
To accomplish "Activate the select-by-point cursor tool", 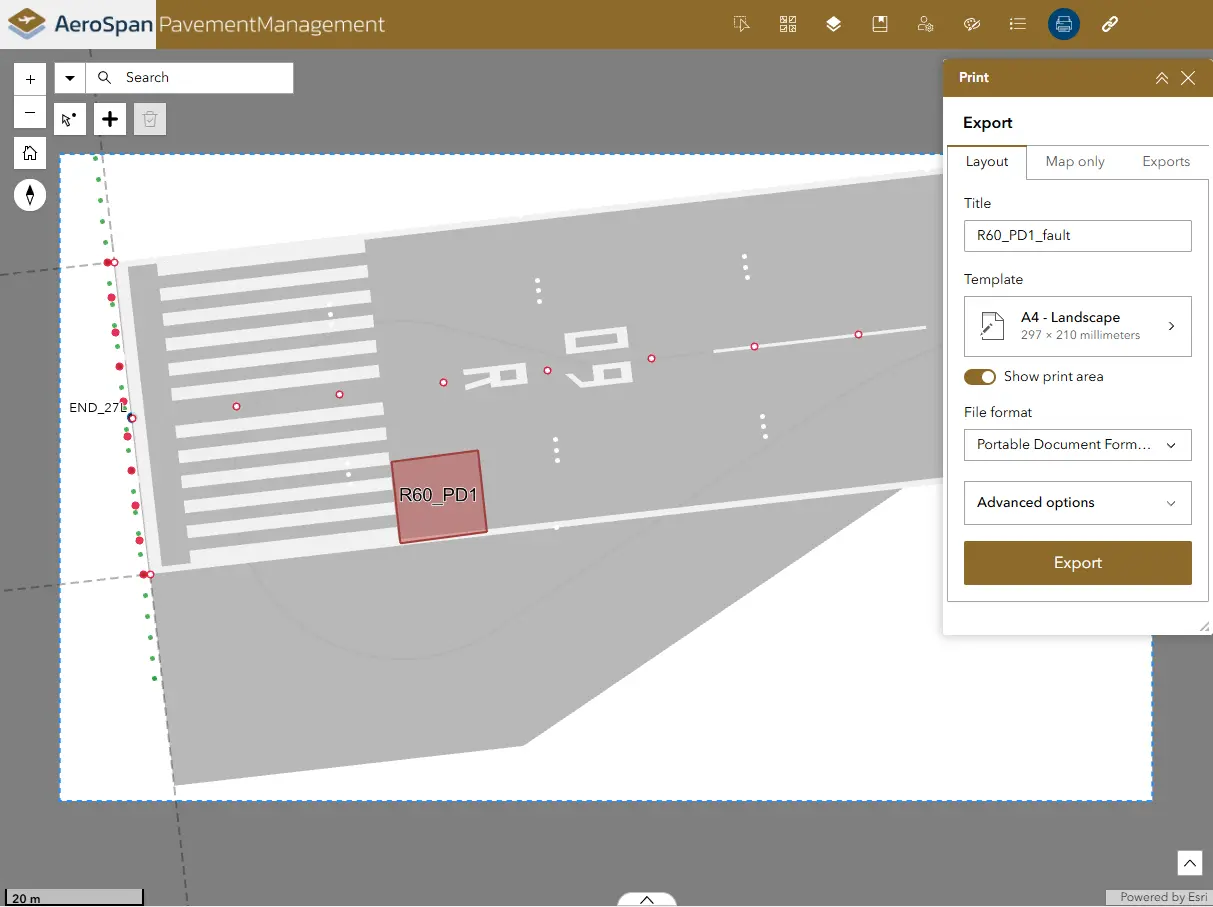I will (69, 119).
